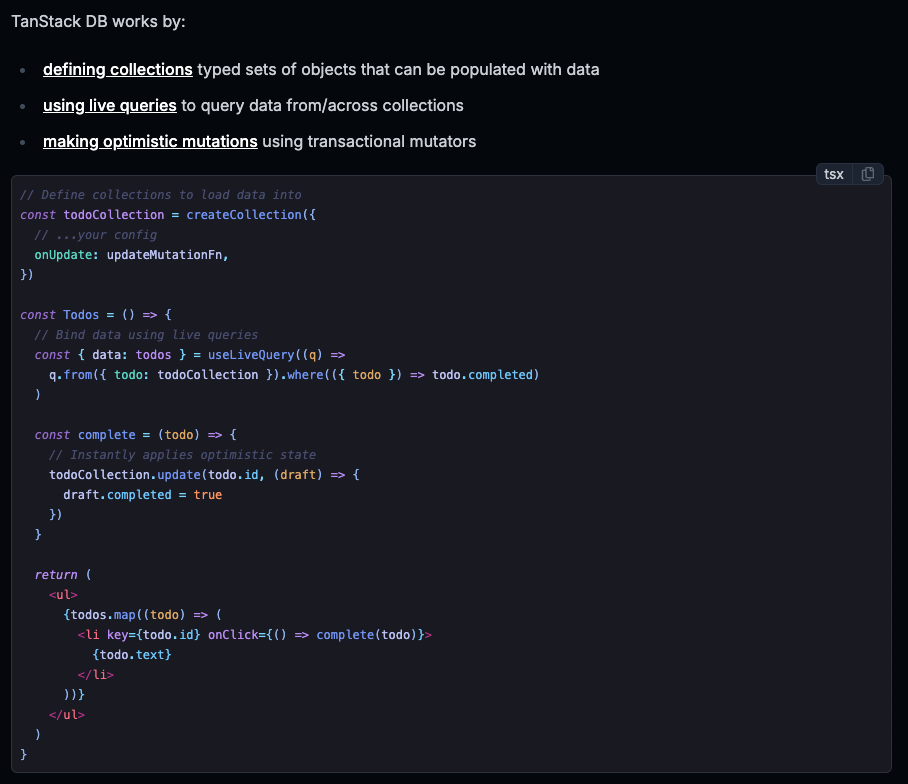The width and height of the screenshot is (908, 784).
Task: Open the using live queries link
Action: click(109, 105)
